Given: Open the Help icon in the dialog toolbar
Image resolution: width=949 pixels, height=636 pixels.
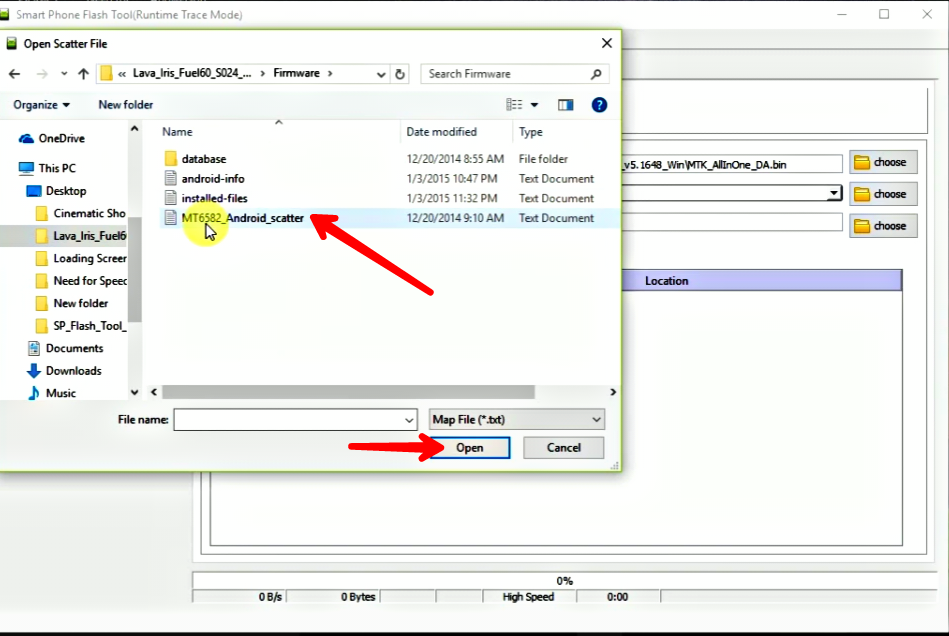Looking at the screenshot, I should click(598, 104).
